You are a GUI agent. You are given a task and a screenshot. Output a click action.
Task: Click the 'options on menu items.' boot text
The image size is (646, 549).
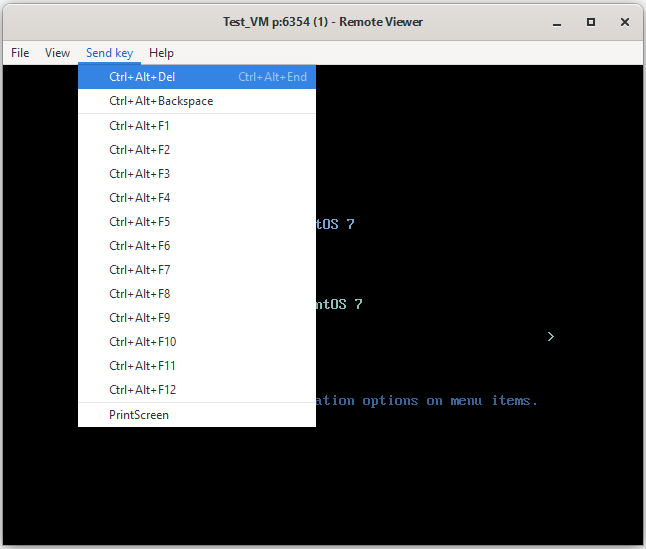coord(450,401)
